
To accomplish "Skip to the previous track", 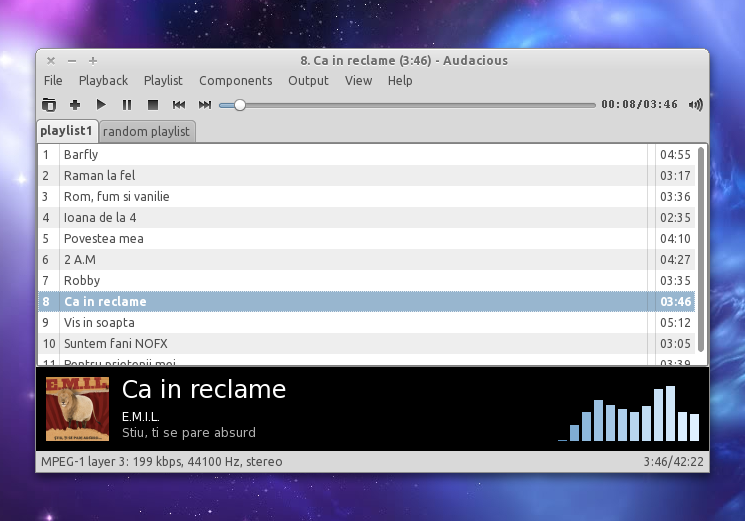I will (179, 104).
